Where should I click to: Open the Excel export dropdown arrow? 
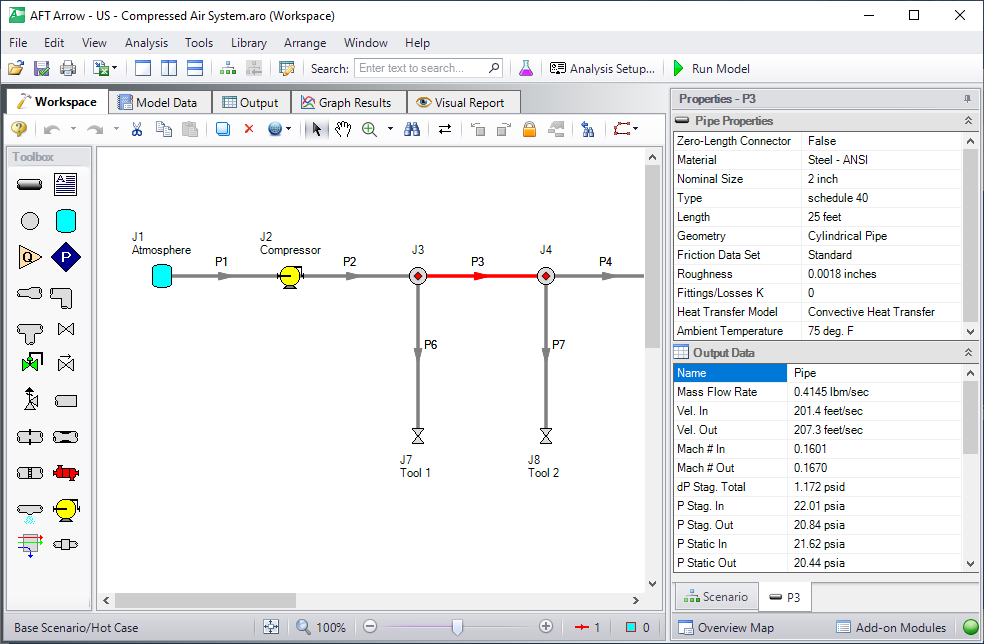click(114, 68)
